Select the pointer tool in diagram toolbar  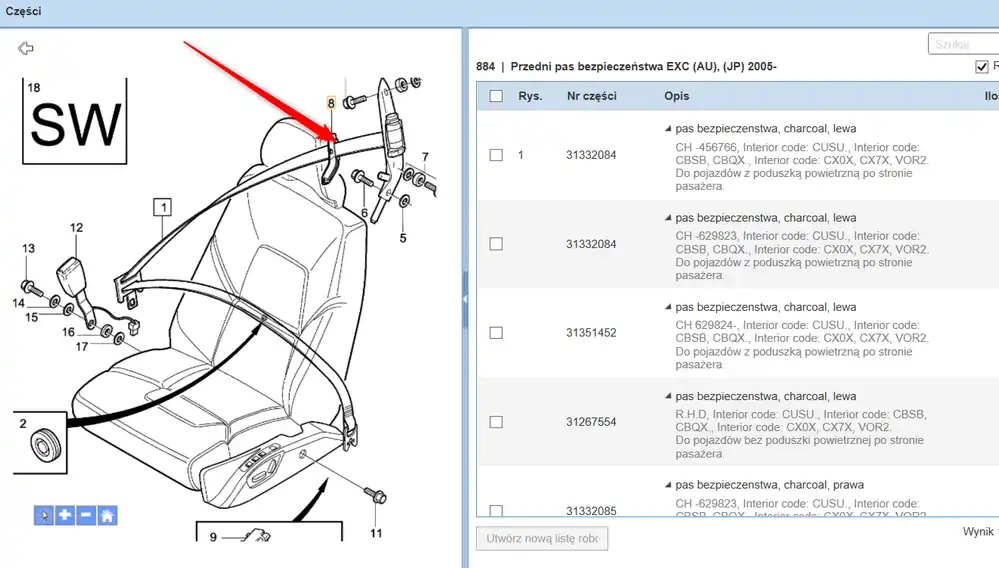43,515
